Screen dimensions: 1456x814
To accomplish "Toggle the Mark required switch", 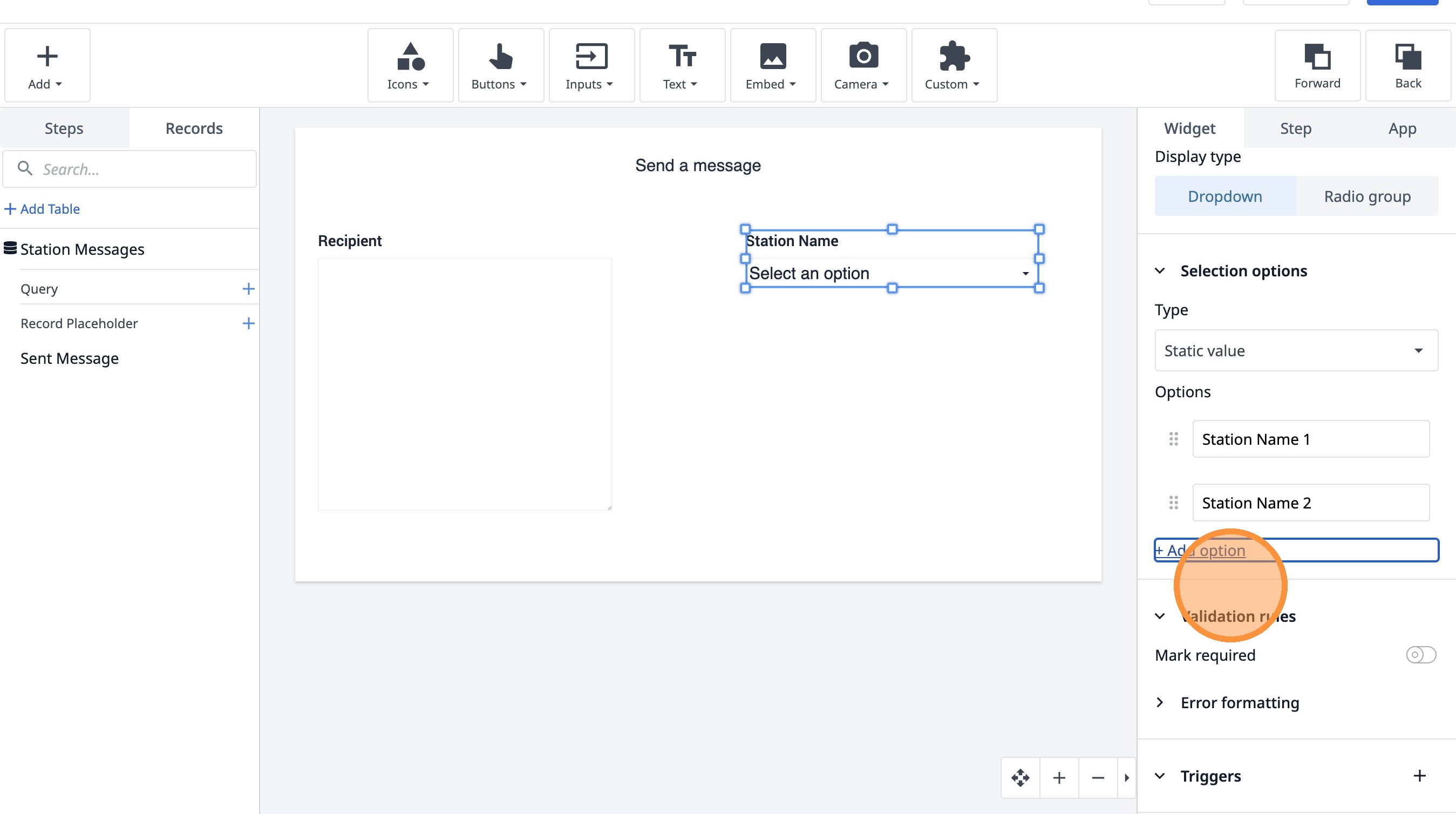I will pos(1420,655).
